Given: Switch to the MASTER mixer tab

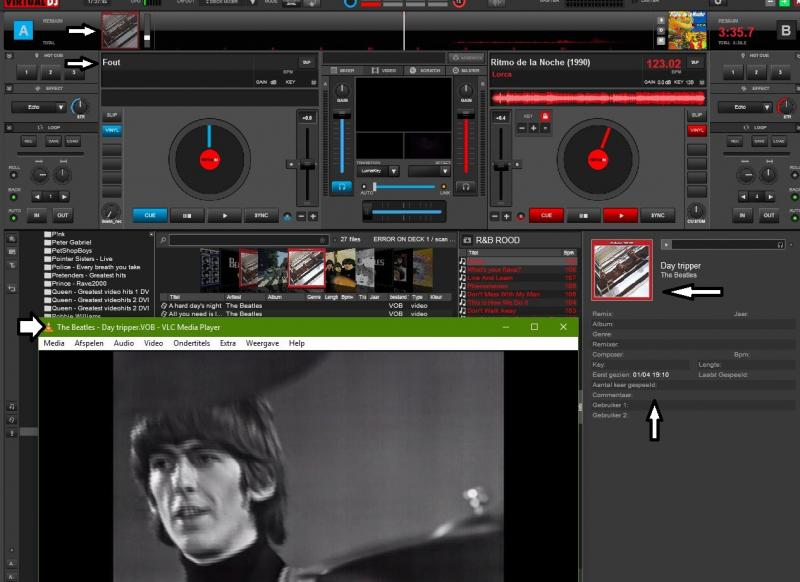Looking at the screenshot, I should pos(466,70).
